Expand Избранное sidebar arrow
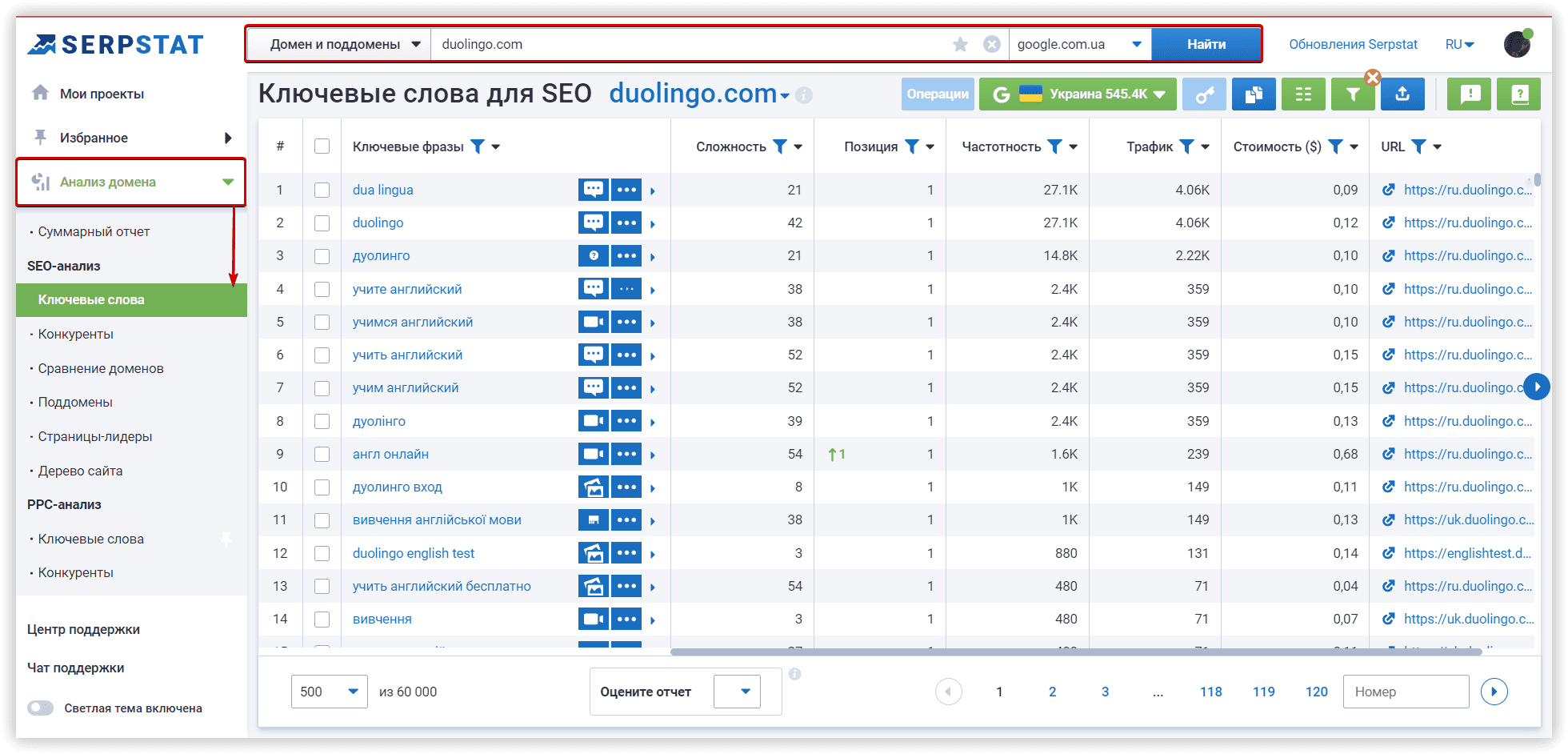 (228, 138)
